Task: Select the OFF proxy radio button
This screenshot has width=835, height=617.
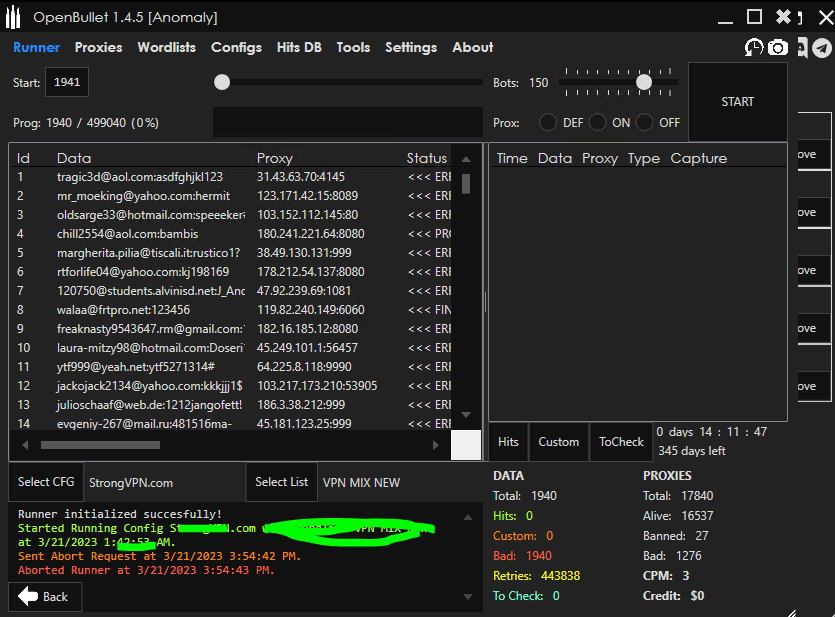Action: tap(645, 122)
